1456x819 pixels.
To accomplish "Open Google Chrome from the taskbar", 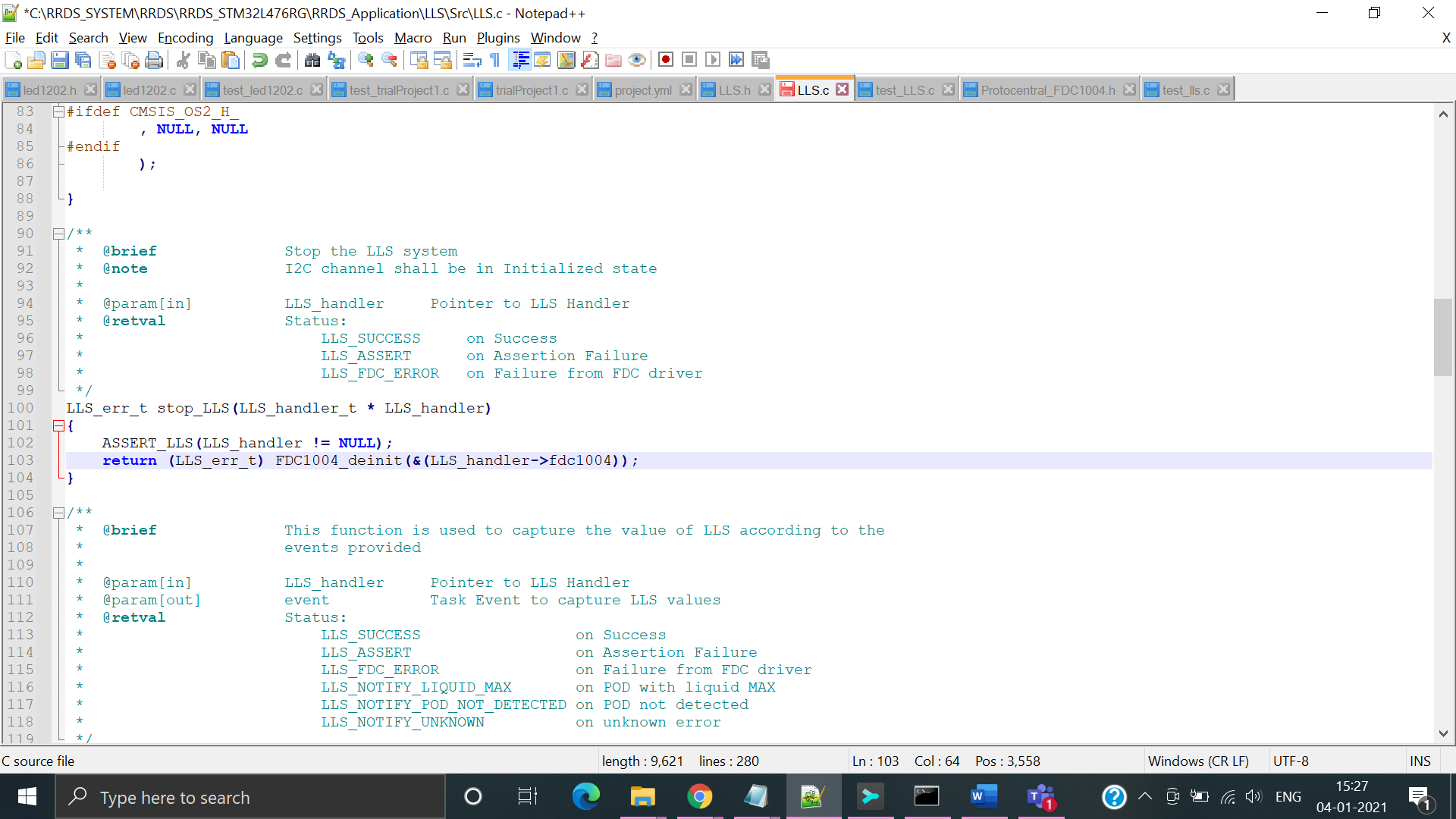I will coord(699,796).
